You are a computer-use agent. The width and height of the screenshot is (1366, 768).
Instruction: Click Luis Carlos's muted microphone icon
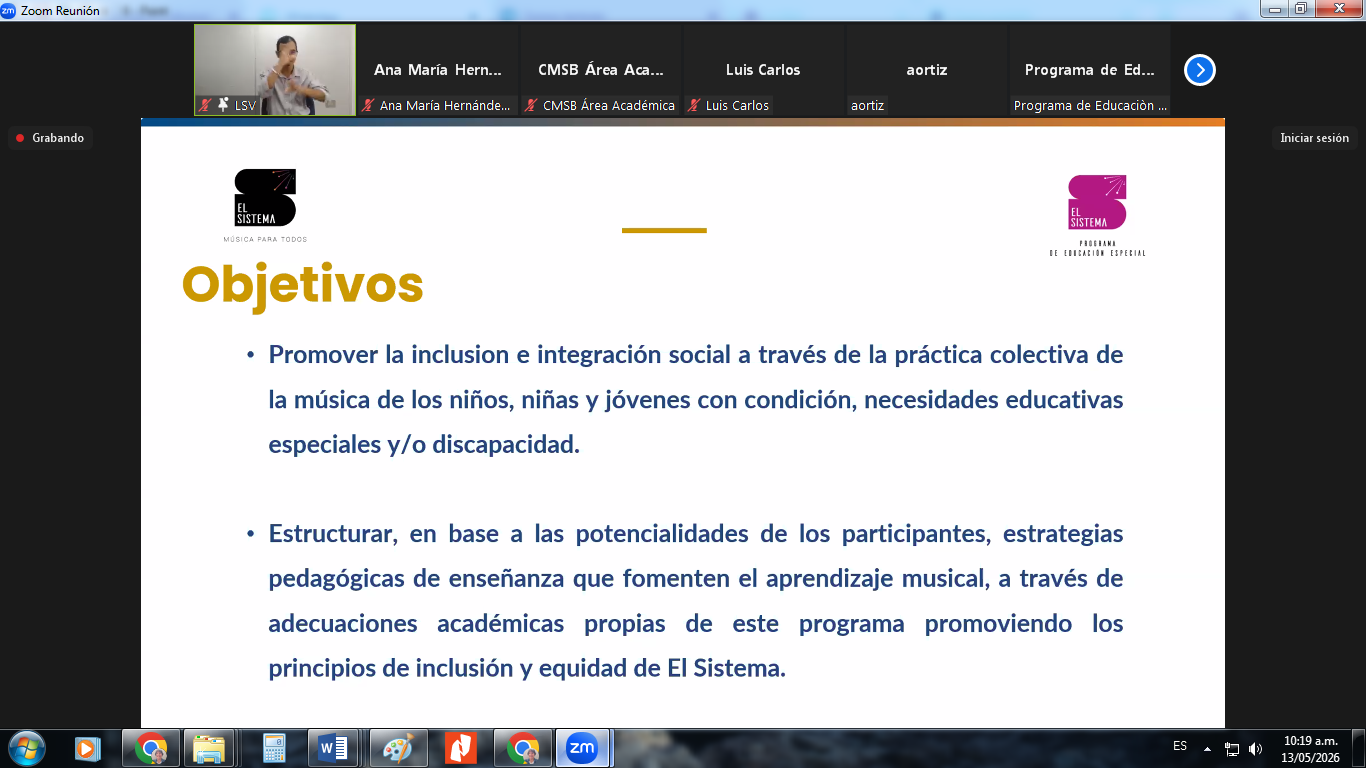[x=694, y=105]
